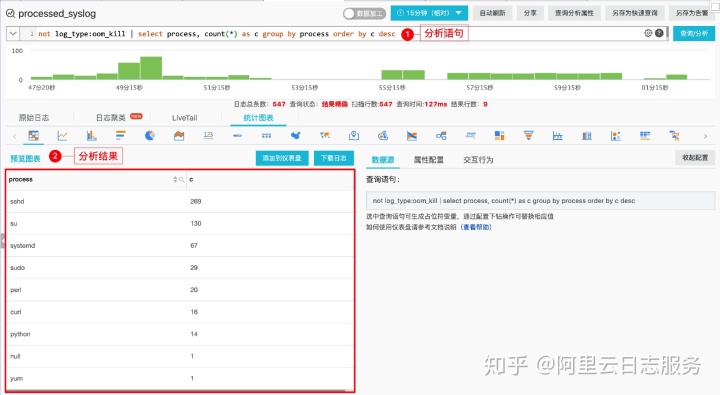
Task: Select the horizontal bar chart icon
Action: tap(121, 135)
